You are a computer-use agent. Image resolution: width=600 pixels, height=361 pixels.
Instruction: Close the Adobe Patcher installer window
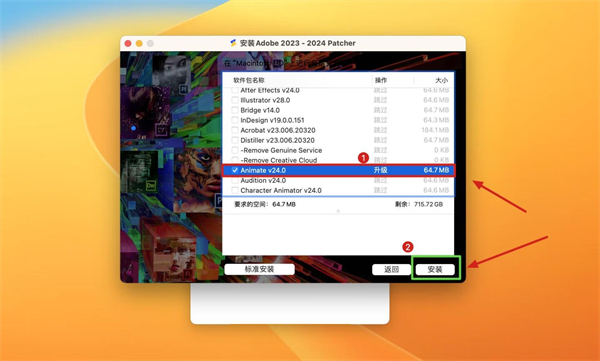pos(128,44)
